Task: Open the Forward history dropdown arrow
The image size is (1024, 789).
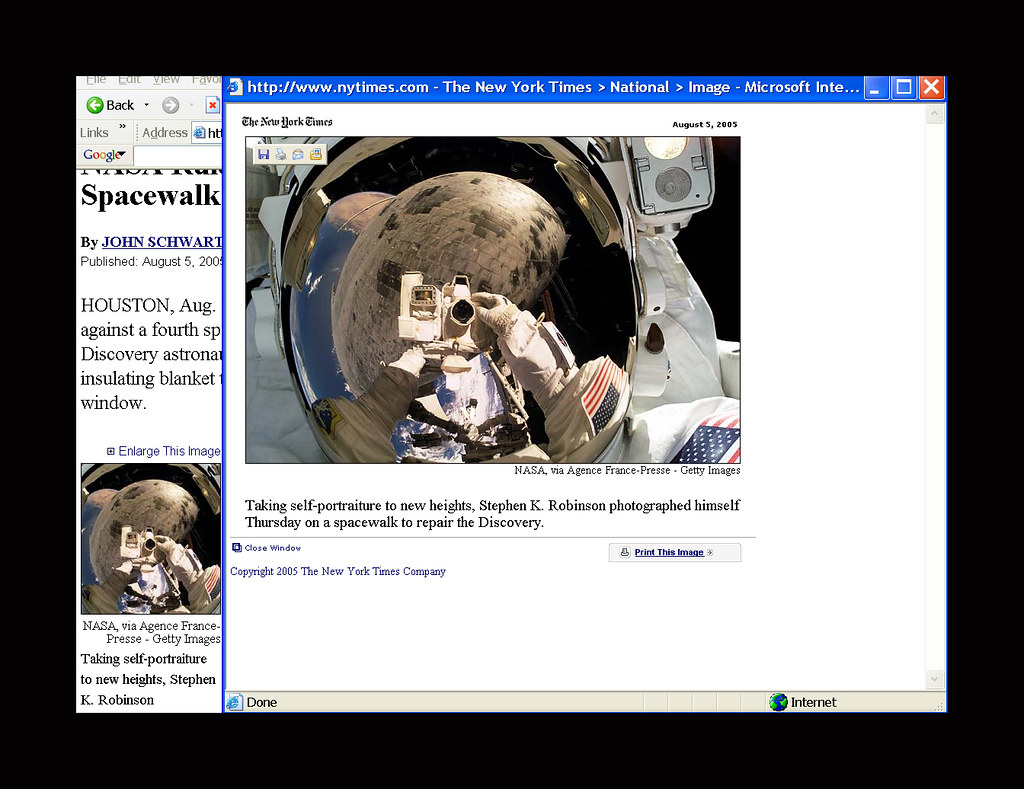Action: [191, 105]
